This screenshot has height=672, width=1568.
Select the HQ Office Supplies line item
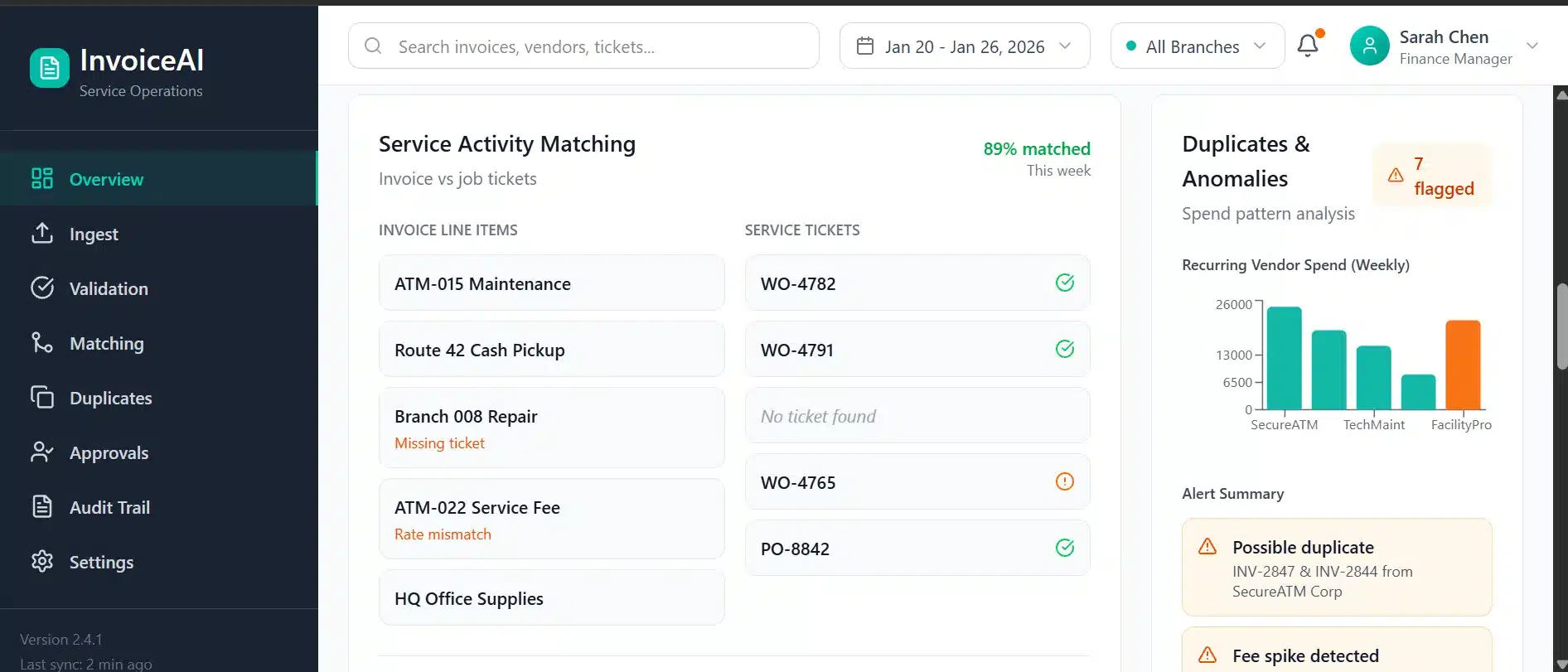tap(551, 597)
